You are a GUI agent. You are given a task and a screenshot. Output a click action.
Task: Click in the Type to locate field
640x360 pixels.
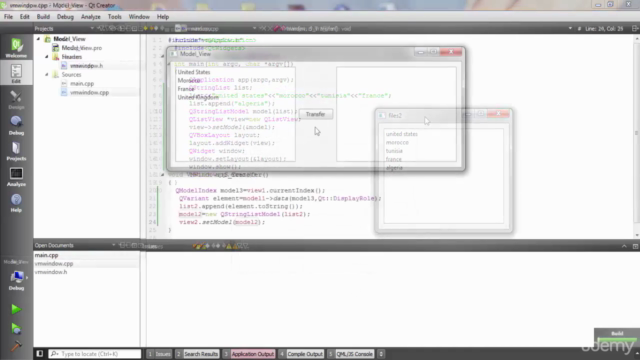(95, 354)
